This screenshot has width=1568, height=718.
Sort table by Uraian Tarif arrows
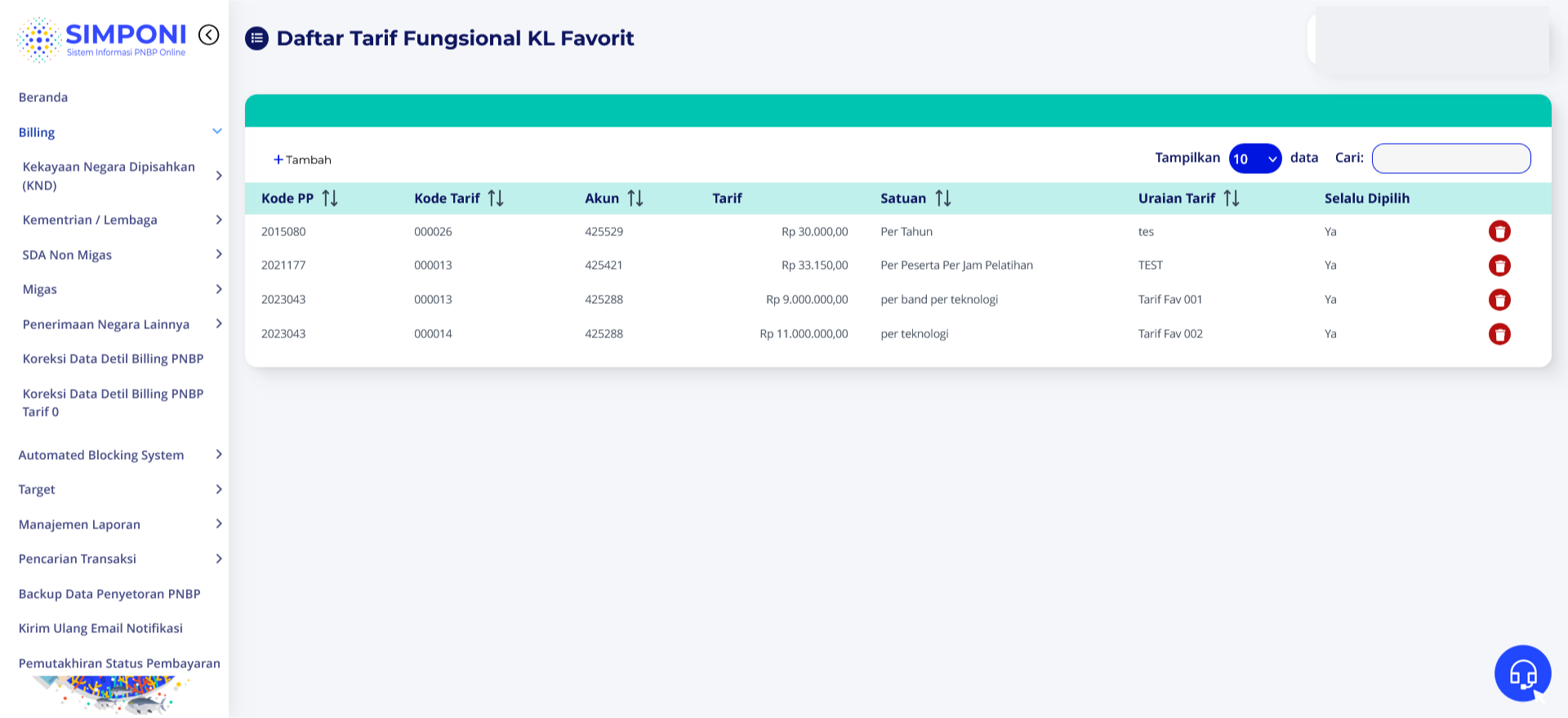click(x=1232, y=198)
